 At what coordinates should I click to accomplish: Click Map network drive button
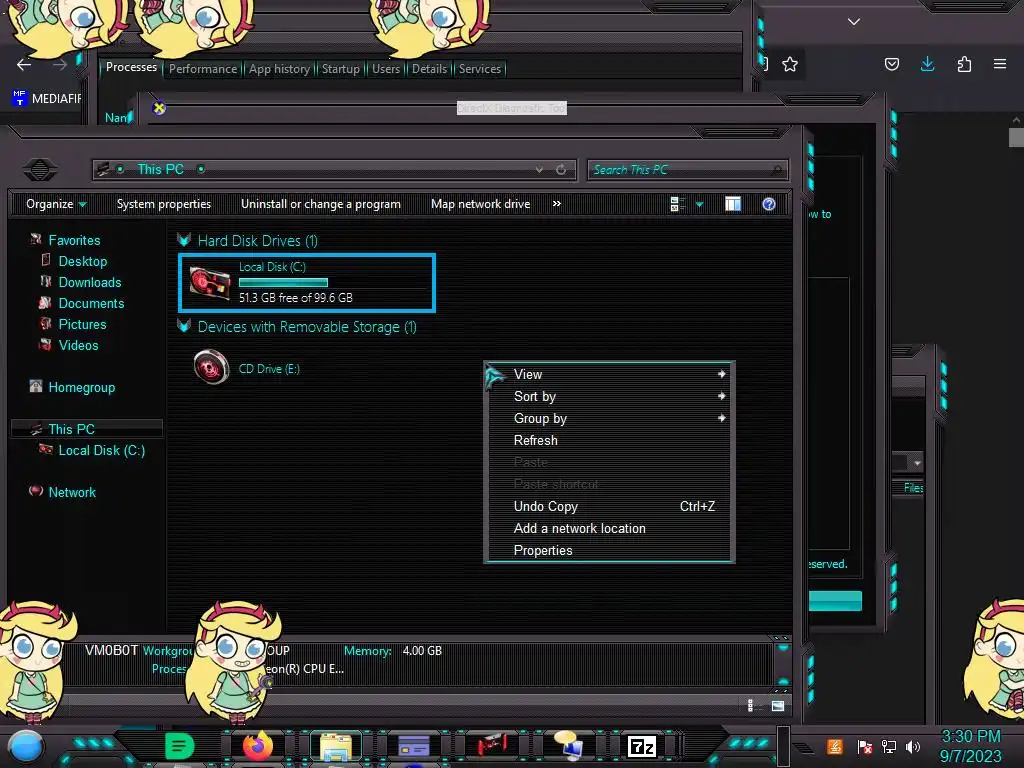coord(481,204)
